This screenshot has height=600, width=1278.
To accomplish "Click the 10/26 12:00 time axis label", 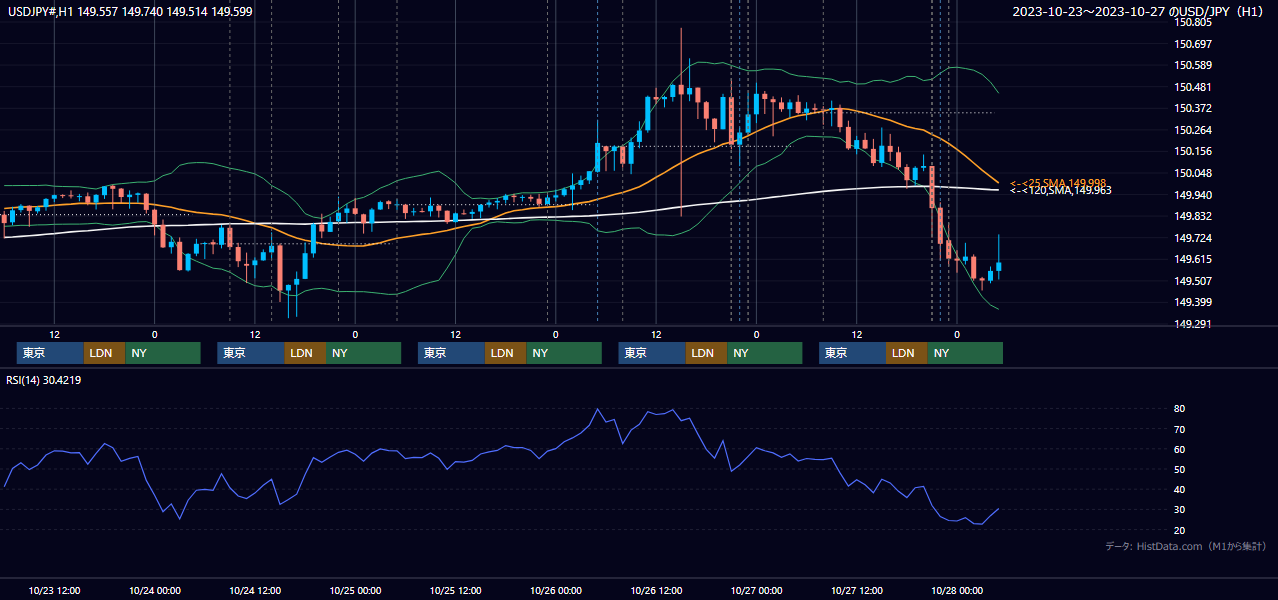I will (x=656, y=590).
